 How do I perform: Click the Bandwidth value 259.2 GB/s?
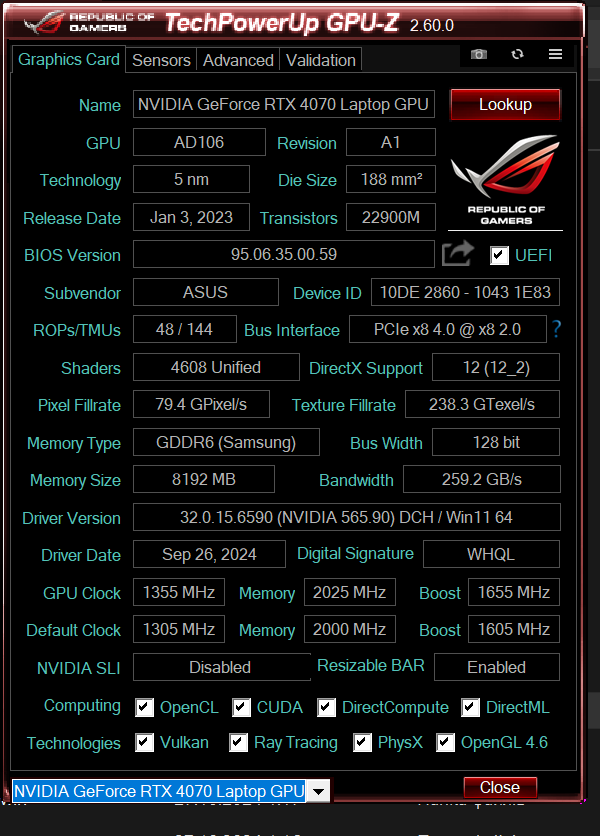point(482,479)
